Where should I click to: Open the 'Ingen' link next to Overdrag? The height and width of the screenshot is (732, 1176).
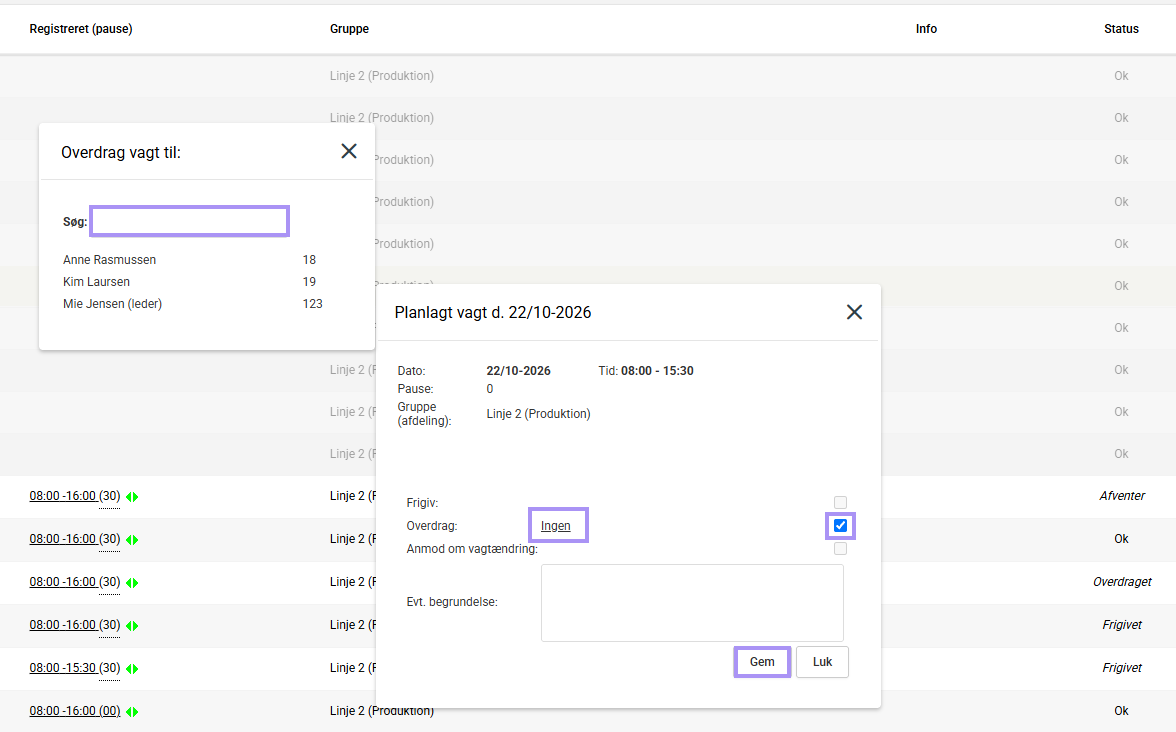[556, 526]
